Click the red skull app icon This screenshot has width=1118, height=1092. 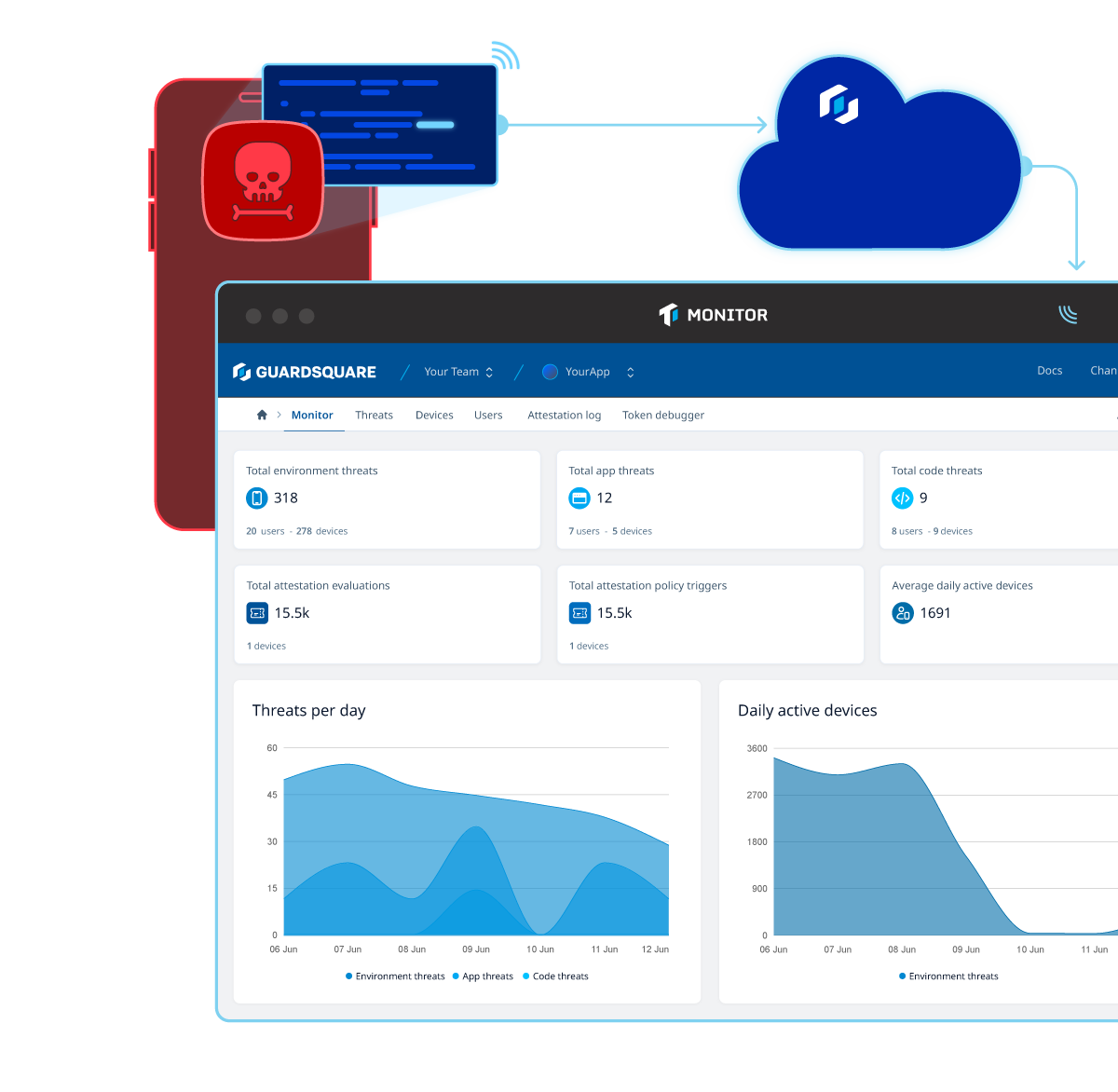click(x=263, y=181)
